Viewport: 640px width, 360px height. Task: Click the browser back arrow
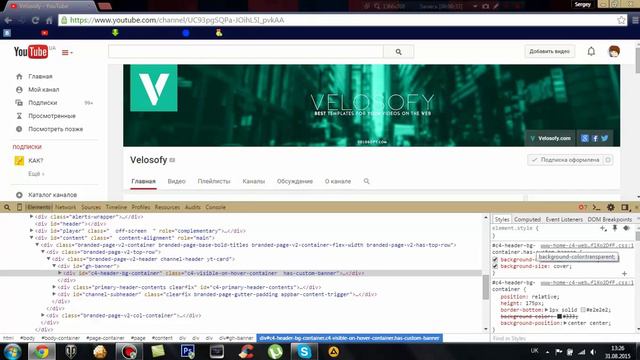coord(8,20)
